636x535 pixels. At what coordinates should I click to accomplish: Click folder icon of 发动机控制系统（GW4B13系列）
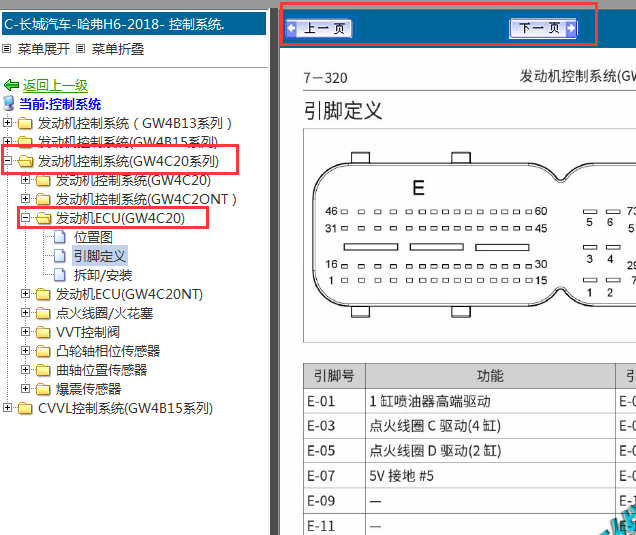coord(25,123)
